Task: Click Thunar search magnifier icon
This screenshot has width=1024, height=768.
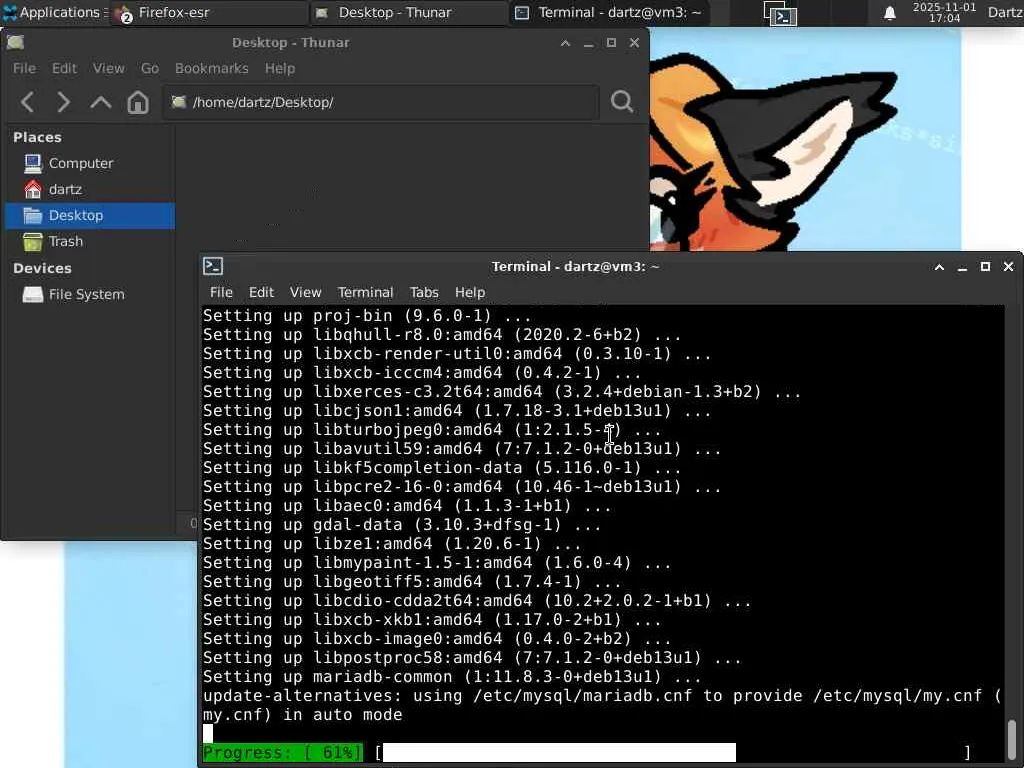Action: click(622, 101)
